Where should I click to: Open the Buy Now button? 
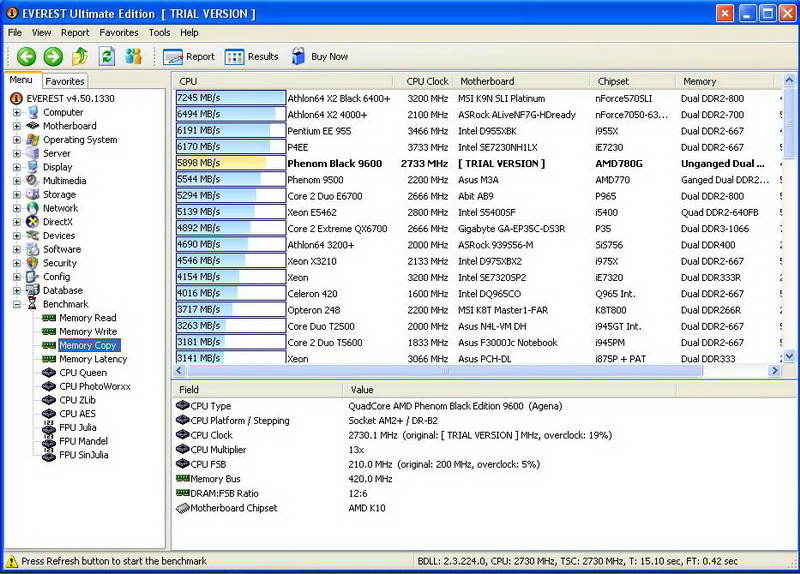pyautogui.click(x=320, y=57)
